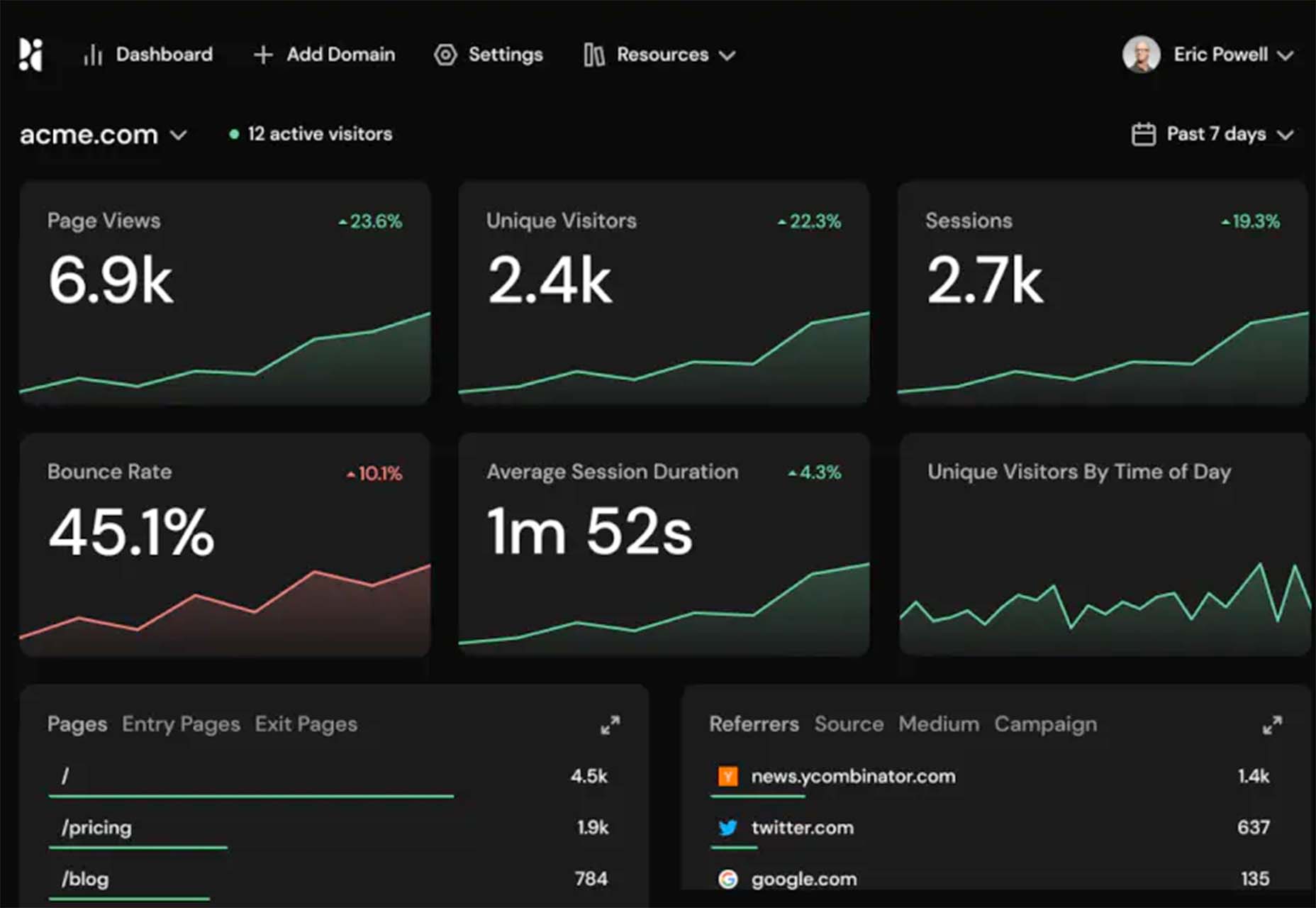Switch to the Exit Pages tab
The image size is (1316, 908).
306,724
